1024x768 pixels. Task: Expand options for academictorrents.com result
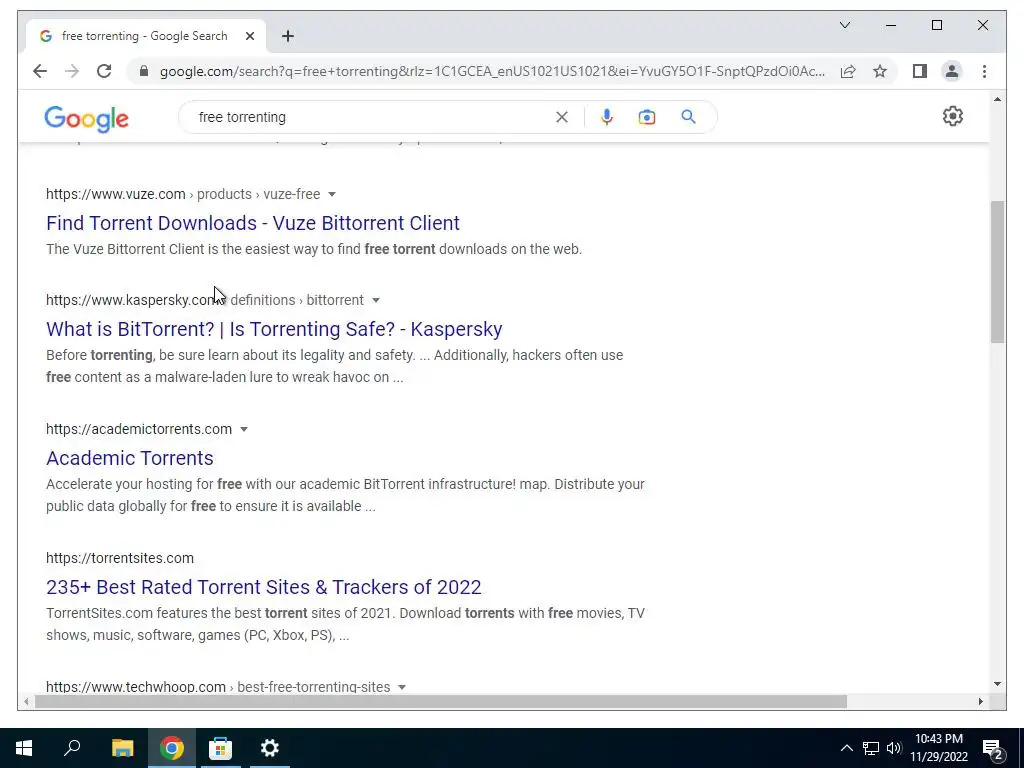point(244,430)
